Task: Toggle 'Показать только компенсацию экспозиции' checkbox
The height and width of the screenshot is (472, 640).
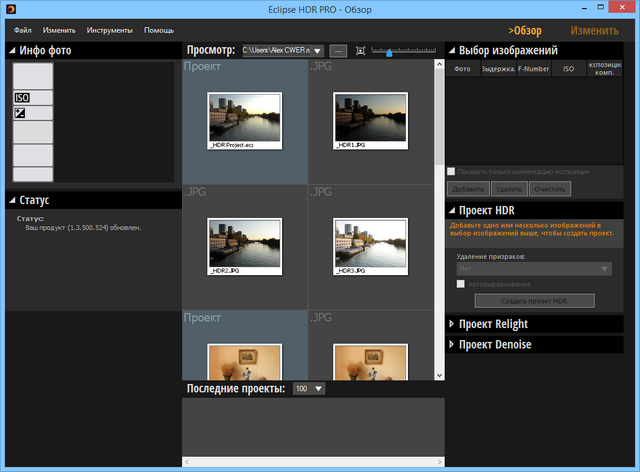Action: (x=452, y=172)
